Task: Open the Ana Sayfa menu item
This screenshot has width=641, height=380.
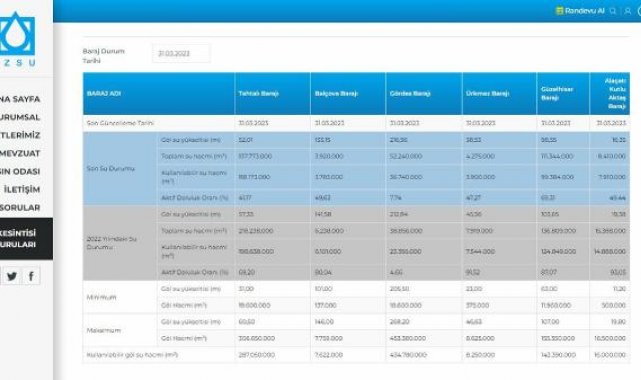Action: (x=20, y=99)
